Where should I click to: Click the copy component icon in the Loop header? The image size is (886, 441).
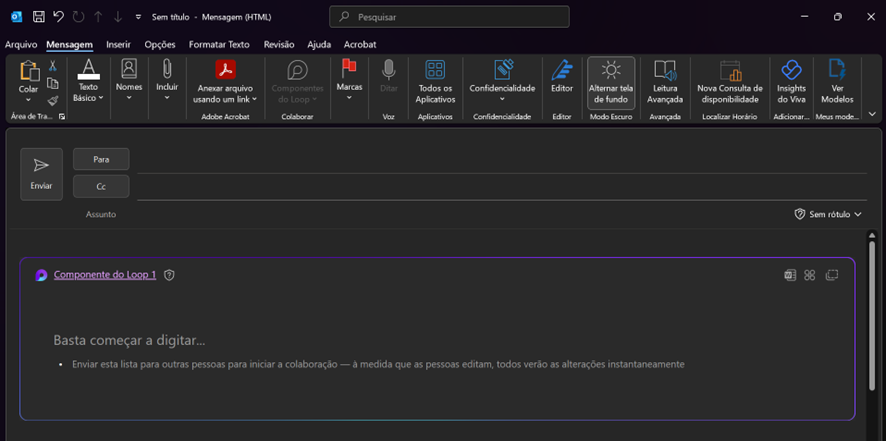coord(831,275)
